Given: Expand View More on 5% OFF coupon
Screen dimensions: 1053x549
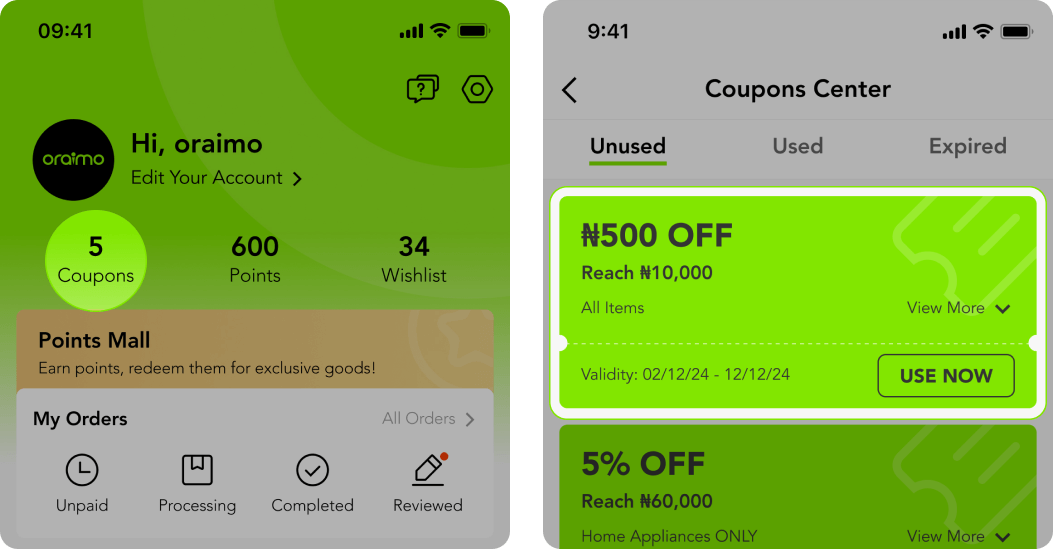Looking at the screenshot, I should point(959,537).
